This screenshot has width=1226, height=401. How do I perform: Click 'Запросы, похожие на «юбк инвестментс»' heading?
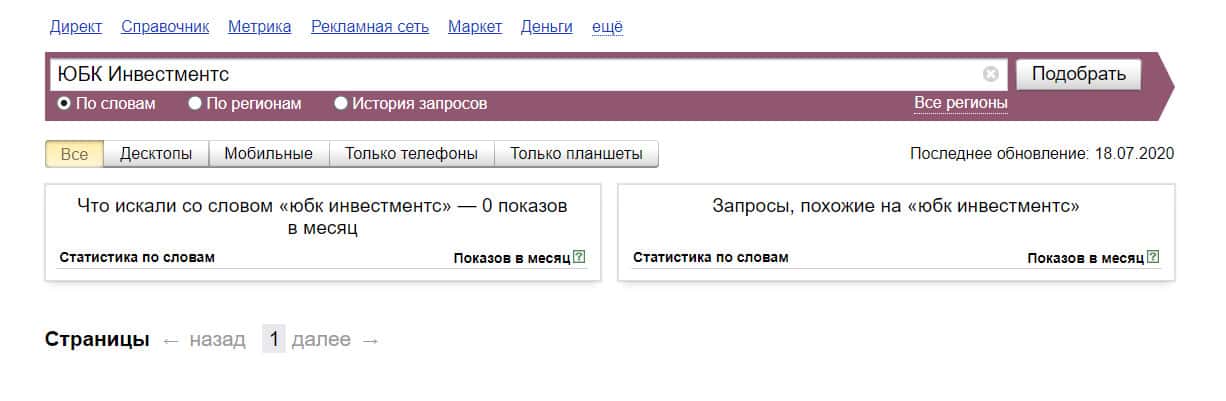point(896,206)
